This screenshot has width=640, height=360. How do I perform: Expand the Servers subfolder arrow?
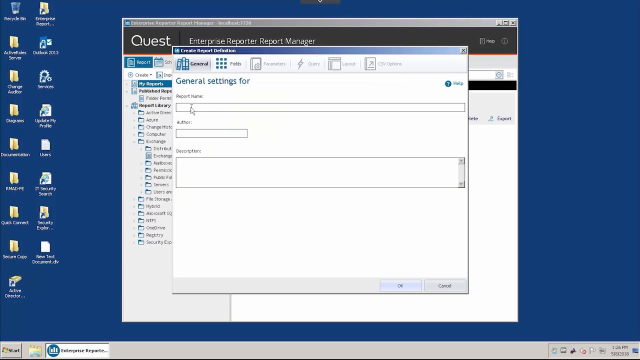click(142, 185)
